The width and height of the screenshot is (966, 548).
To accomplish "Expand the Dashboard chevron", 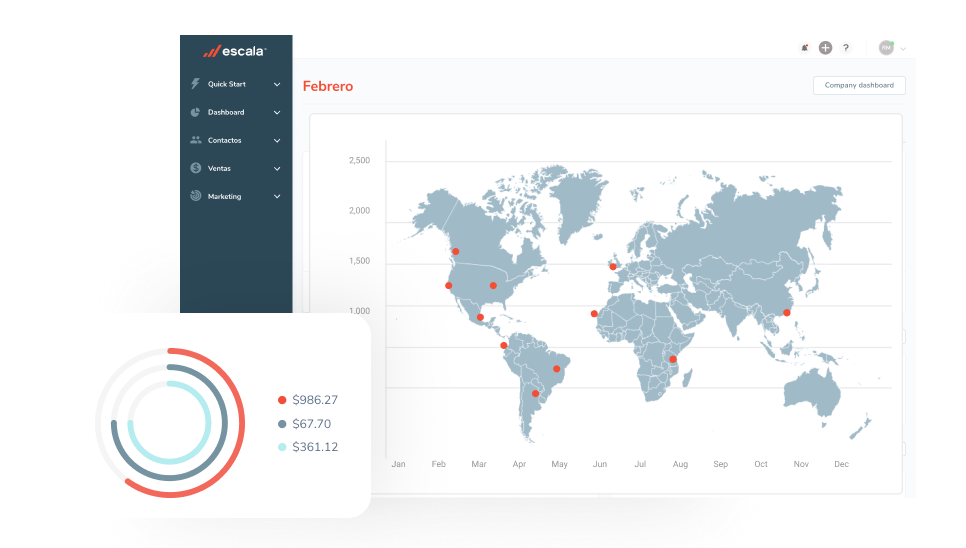I will [x=277, y=113].
